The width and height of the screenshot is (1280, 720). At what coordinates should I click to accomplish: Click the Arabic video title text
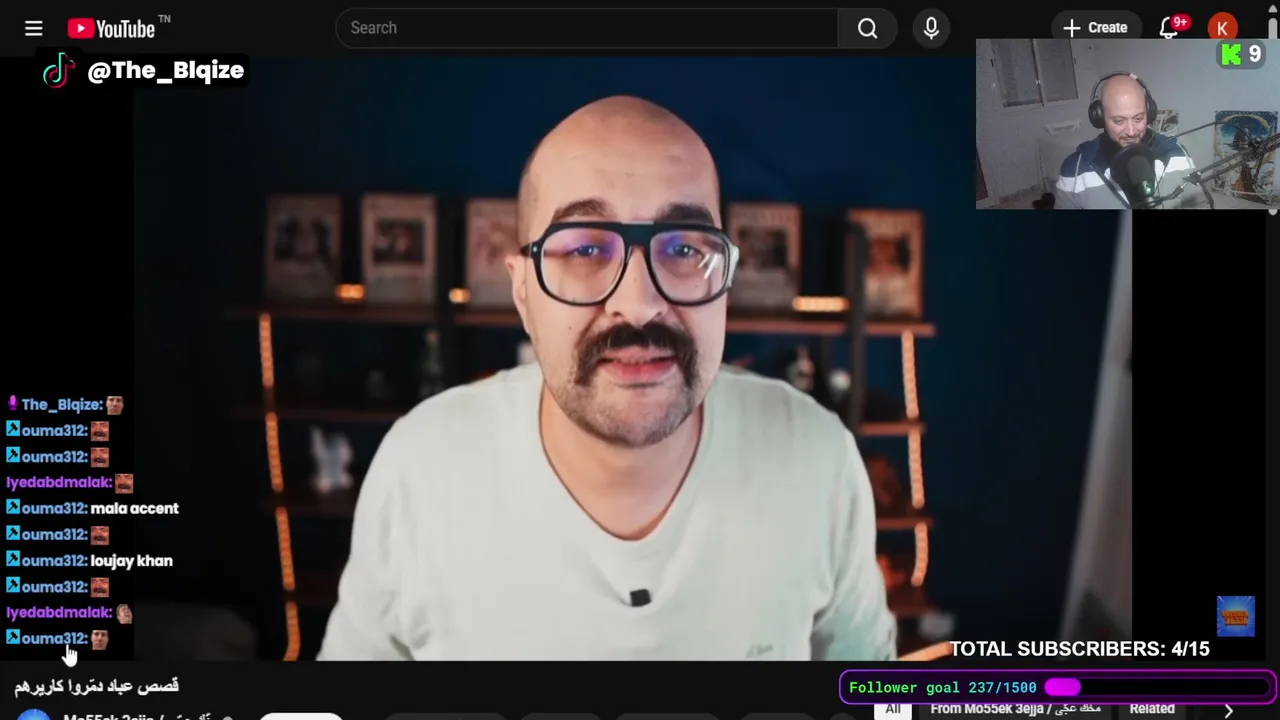pos(96,686)
